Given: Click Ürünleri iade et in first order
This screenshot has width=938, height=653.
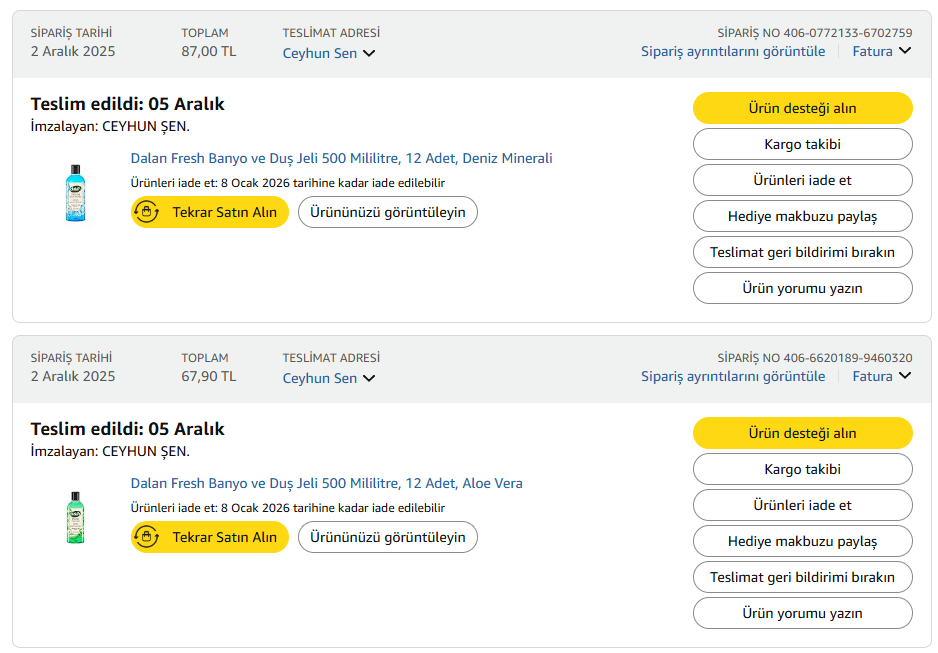Looking at the screenshot, I should coord(803,180).
